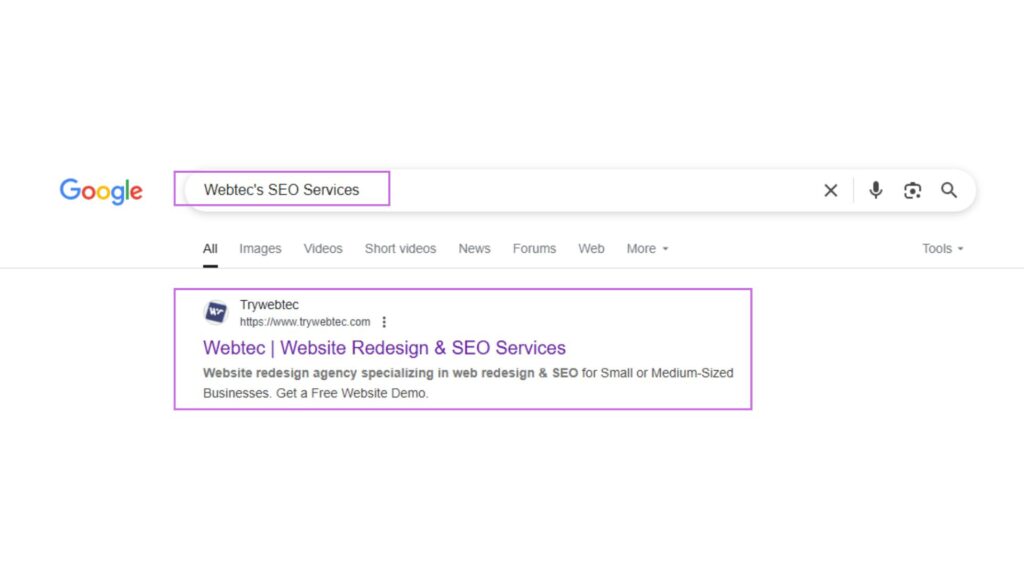
Task: Click the snippet text about website redesign agency
Action: (x=468, y=383)
